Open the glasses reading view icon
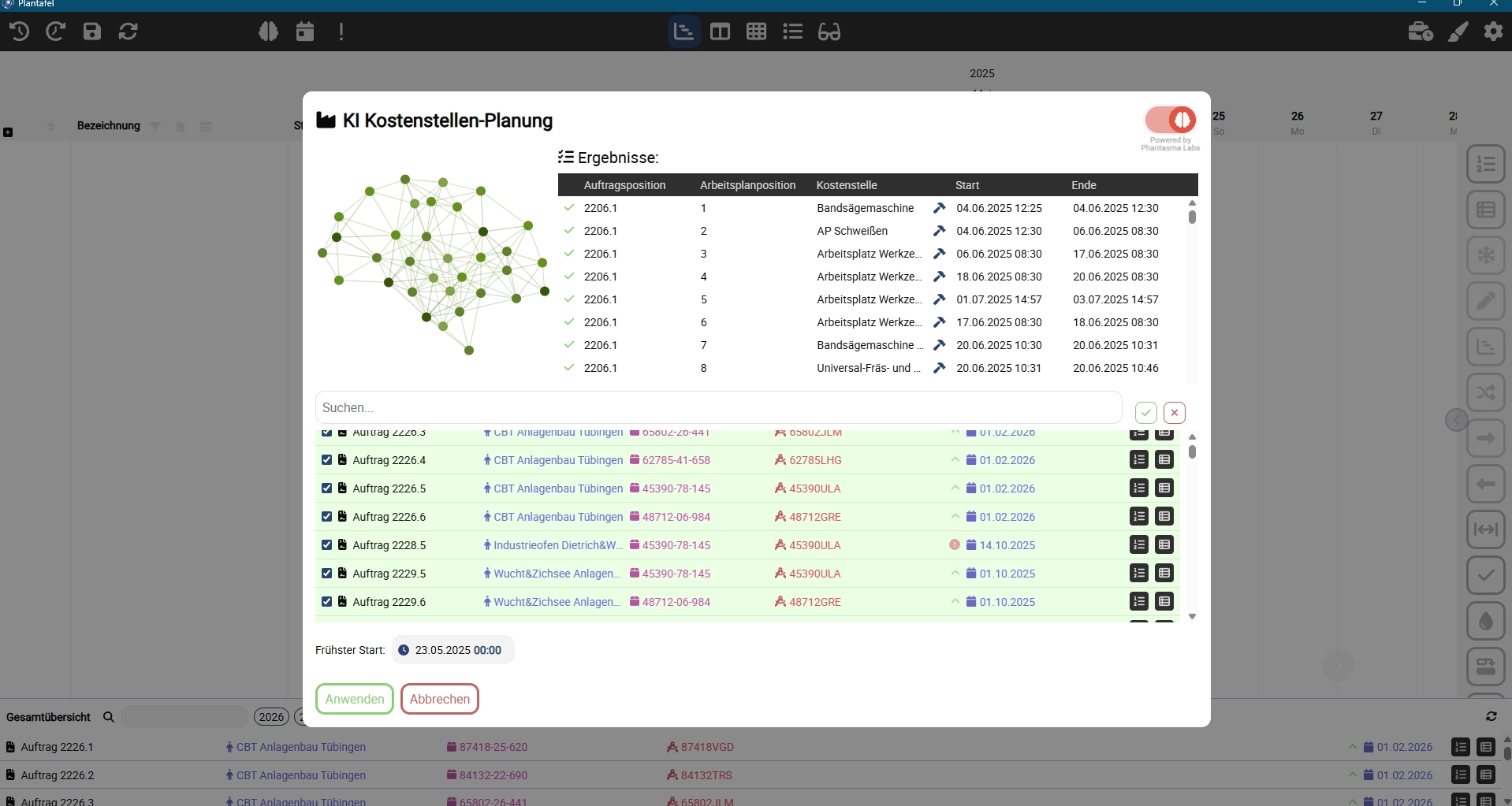 tap(829, 32)
